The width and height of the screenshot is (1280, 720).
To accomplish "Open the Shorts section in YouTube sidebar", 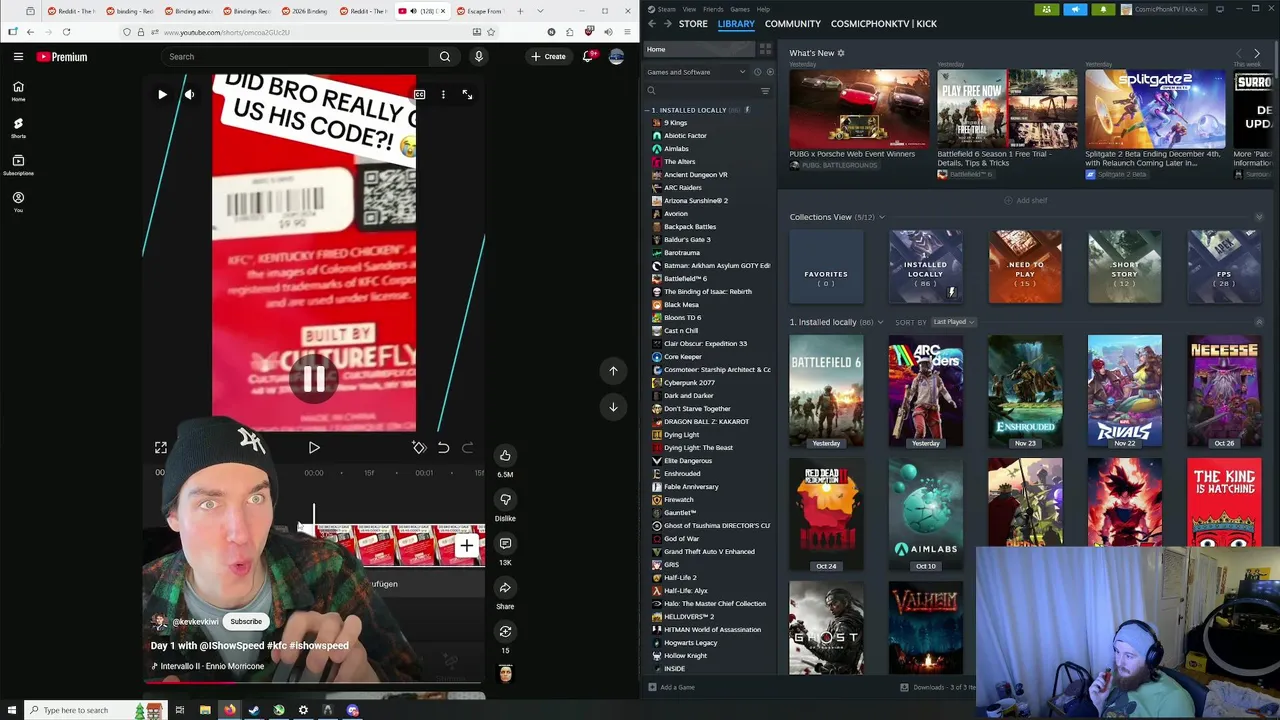I will [x=18, y=127].
